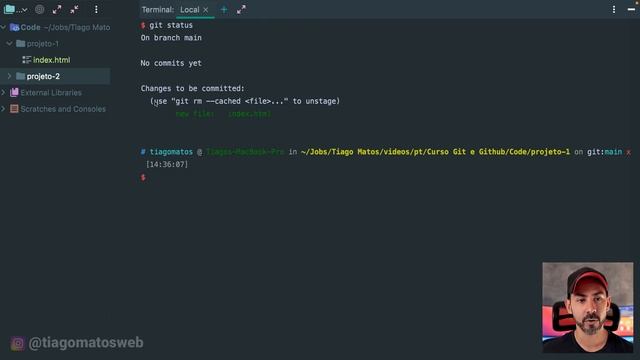This screenshot has width=640, height=360.
Task: Expand the projeto-2 folder
Action: coord(9,76)
